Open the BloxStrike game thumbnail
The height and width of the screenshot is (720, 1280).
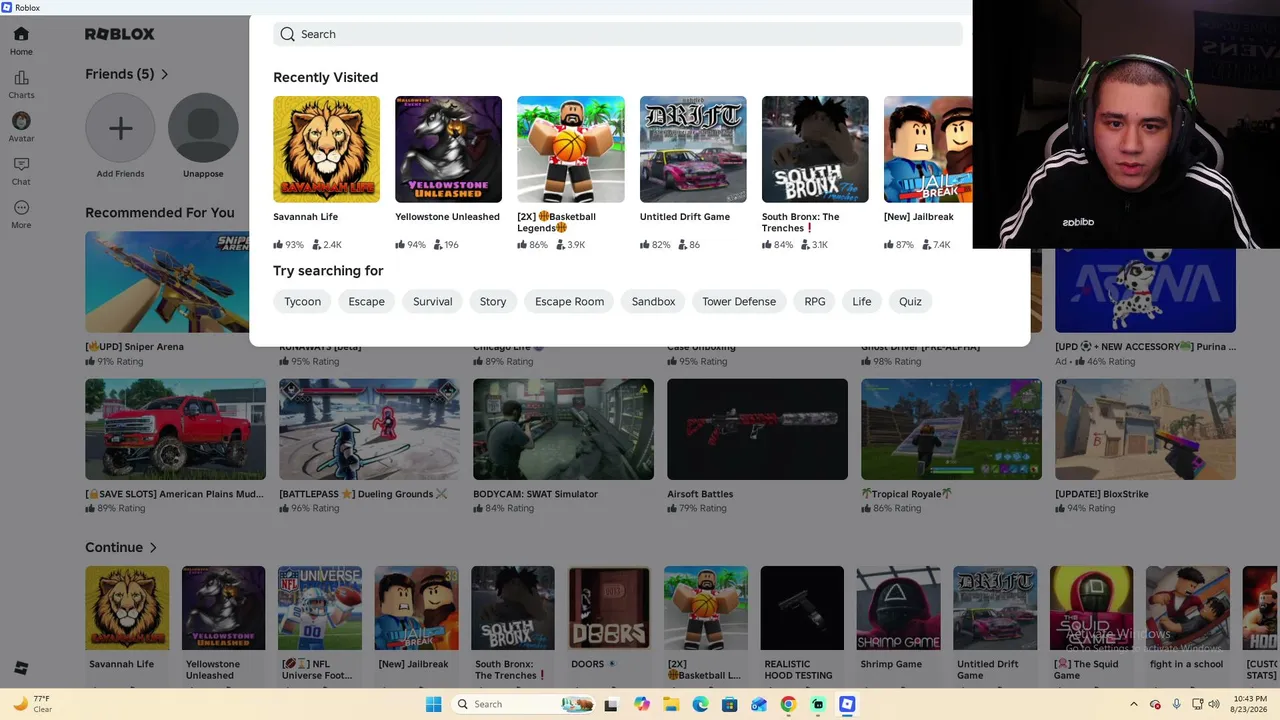tap(1145, 429)
